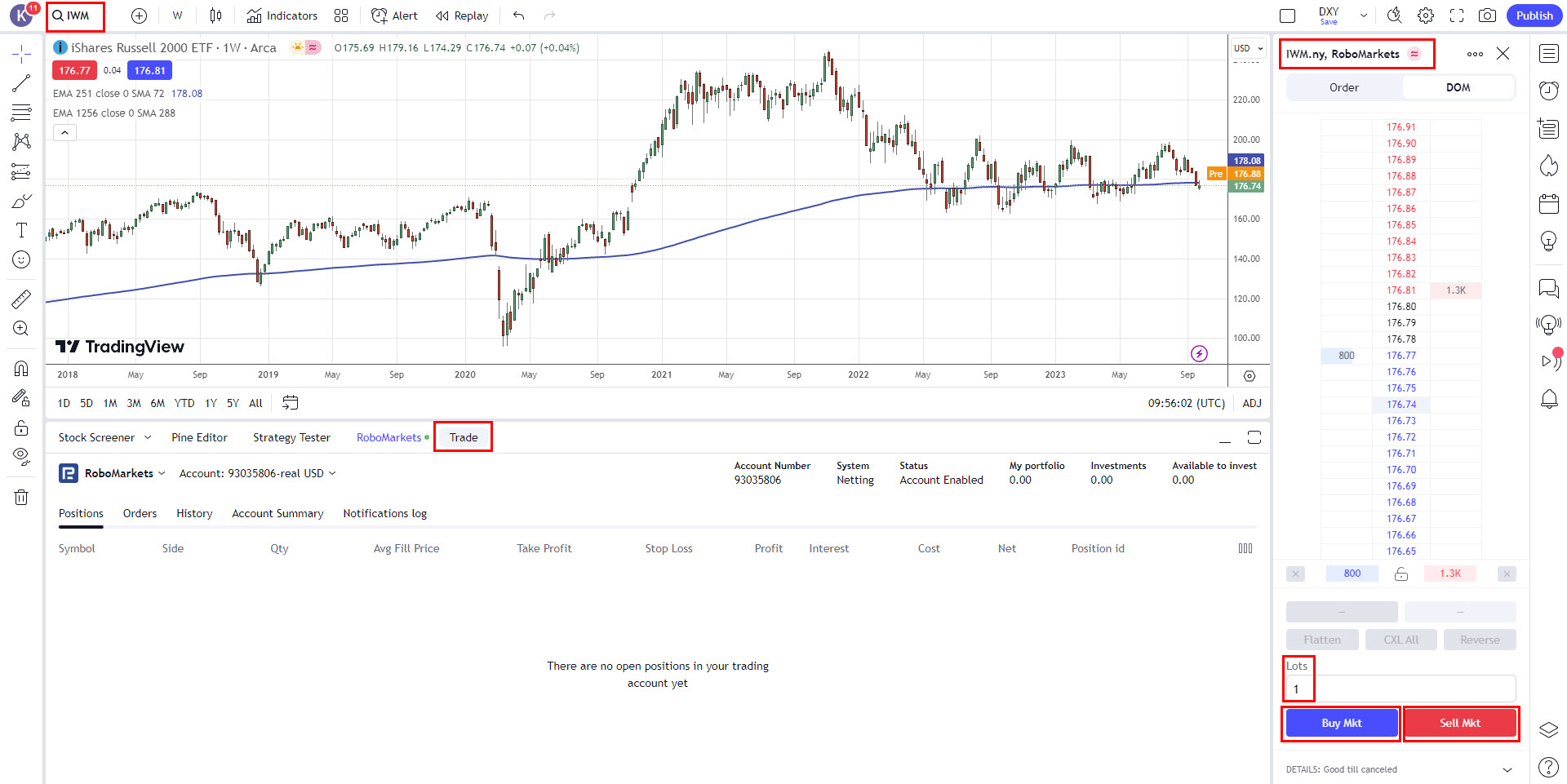1567x784 pixels.
Task: Open chart scale settings gear
Action: pos(1249,376)
